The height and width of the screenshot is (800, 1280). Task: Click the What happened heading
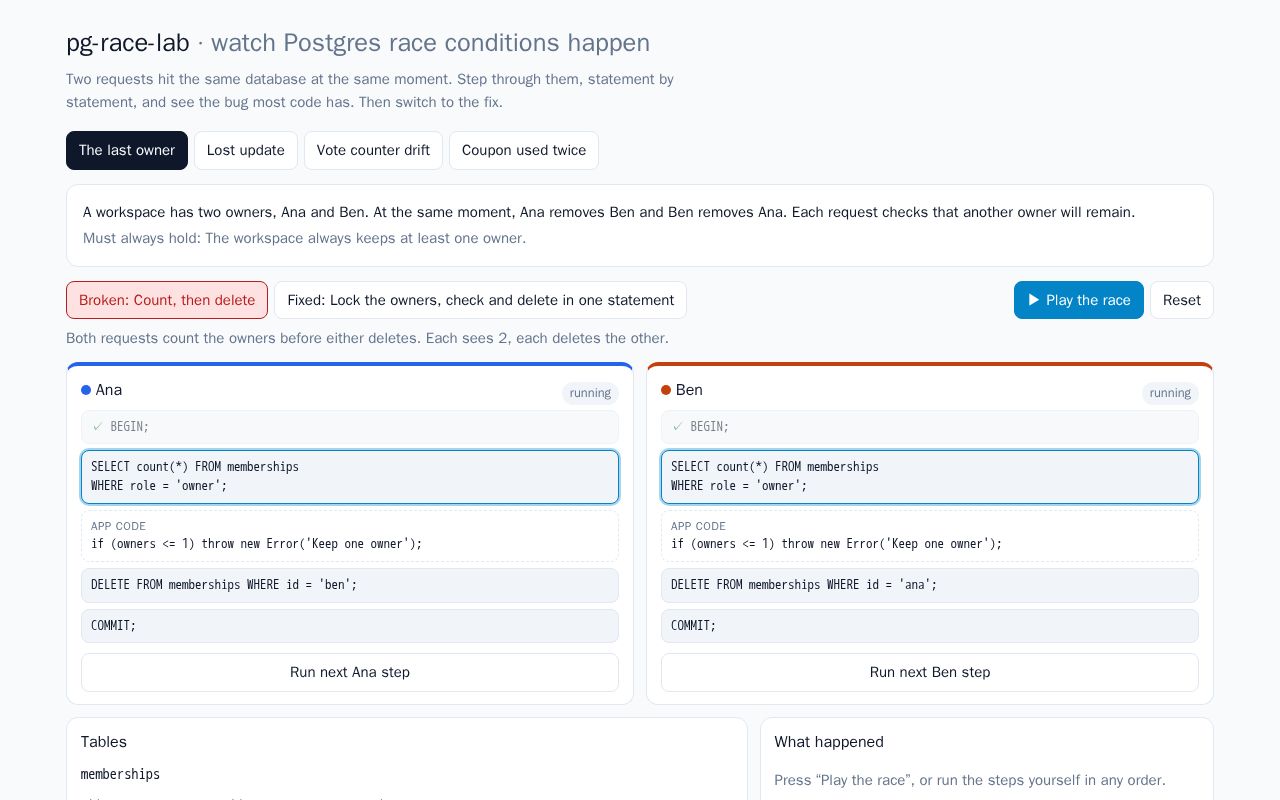(x=829, y=742)
